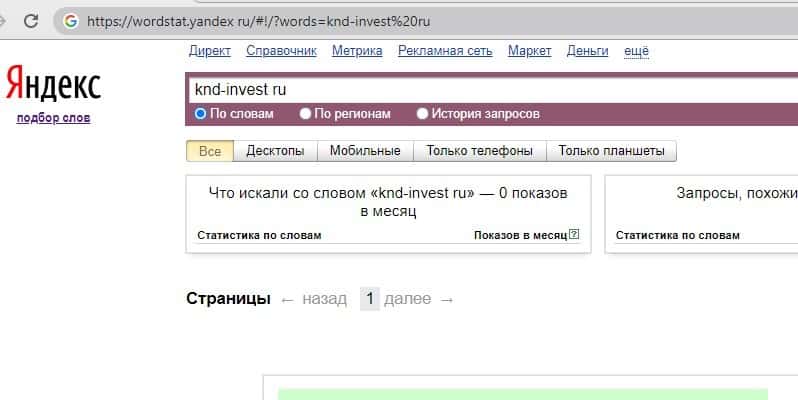Switch to the Все tab
The image size is (798, 400).
point(210,151)
